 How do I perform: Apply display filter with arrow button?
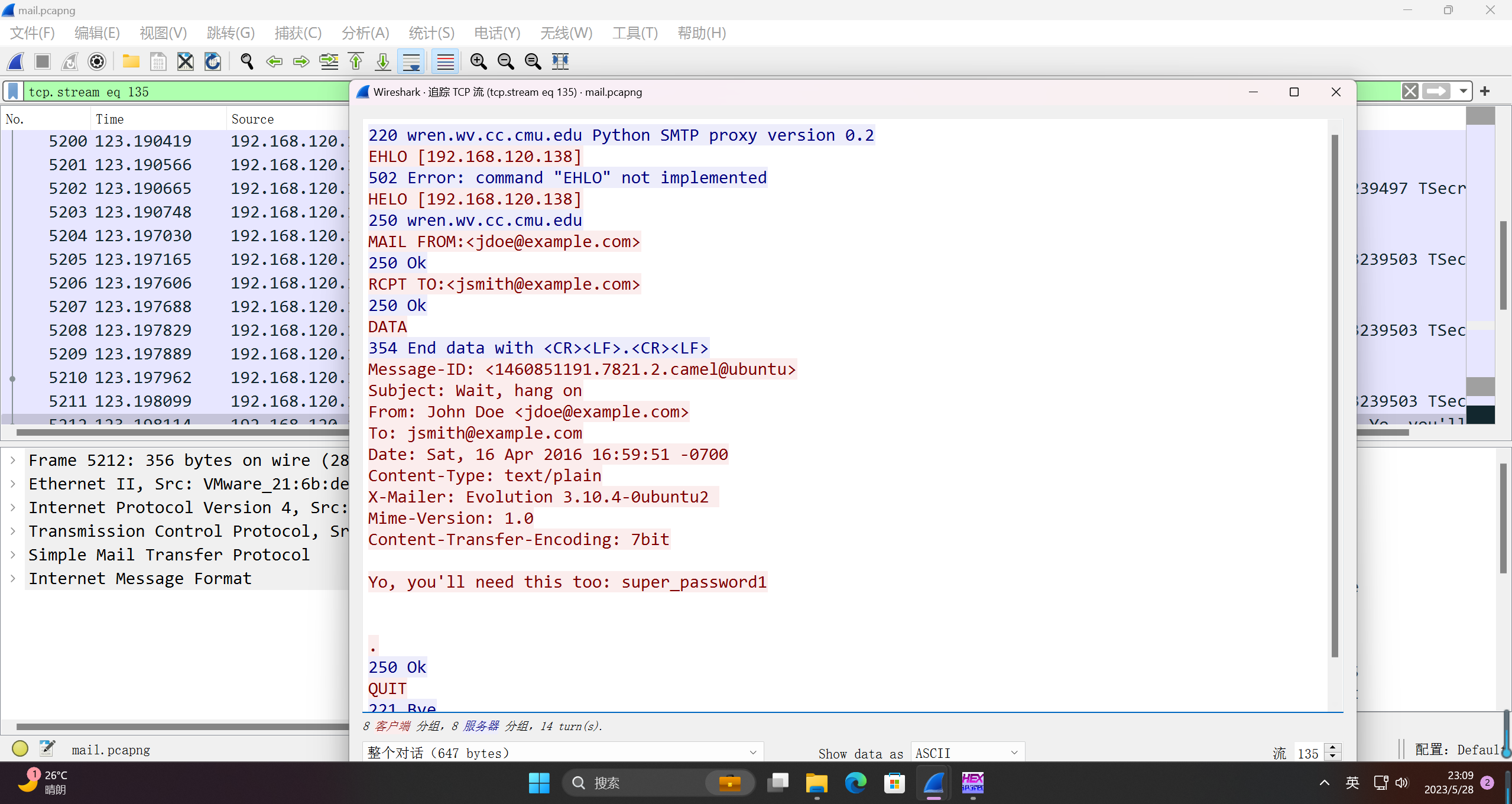pos(1436,91)
